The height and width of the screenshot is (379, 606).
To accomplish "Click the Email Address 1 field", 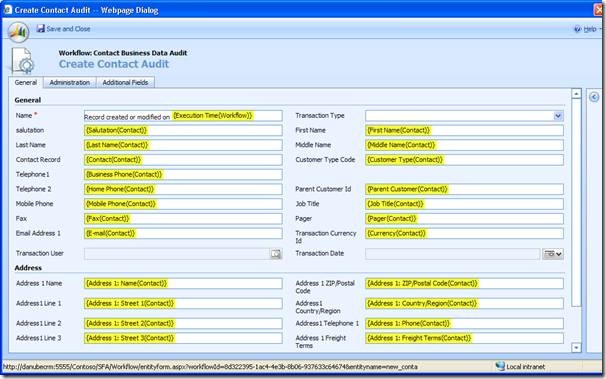I will (x=183, y=233).
